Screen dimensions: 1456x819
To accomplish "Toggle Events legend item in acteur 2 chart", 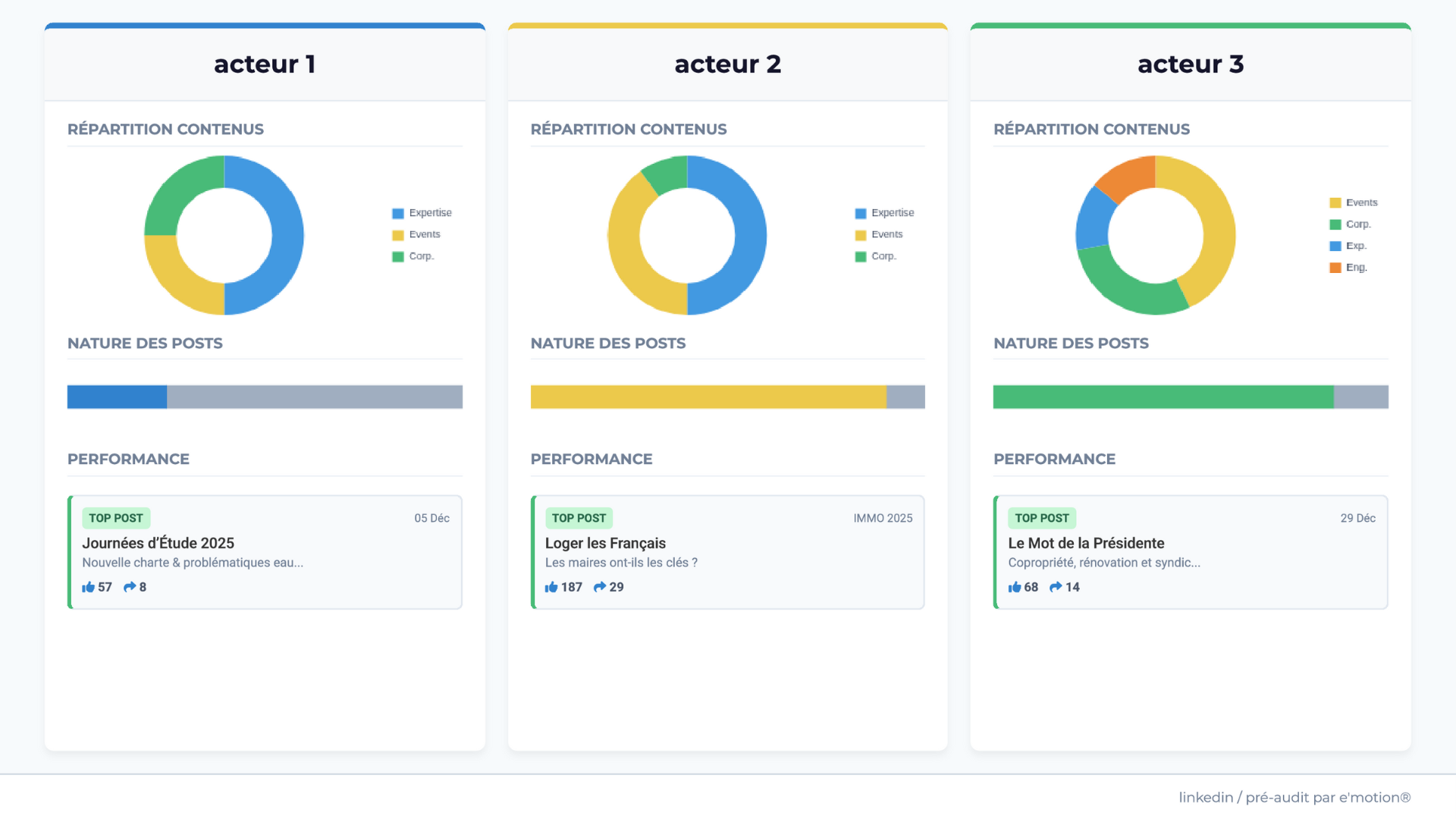I will [886, 235].
